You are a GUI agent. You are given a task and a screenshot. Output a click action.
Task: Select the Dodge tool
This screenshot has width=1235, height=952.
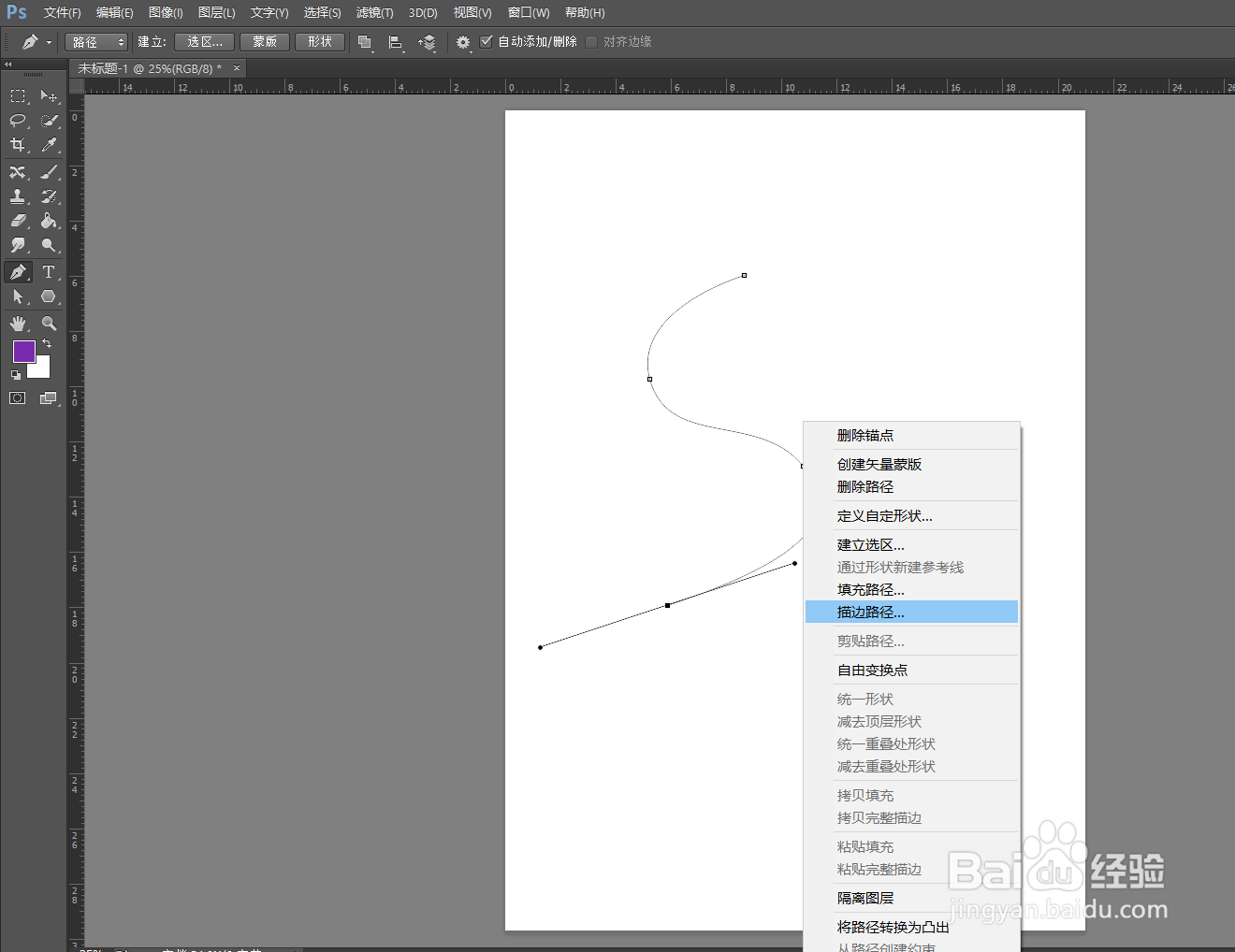coord(49,245)
